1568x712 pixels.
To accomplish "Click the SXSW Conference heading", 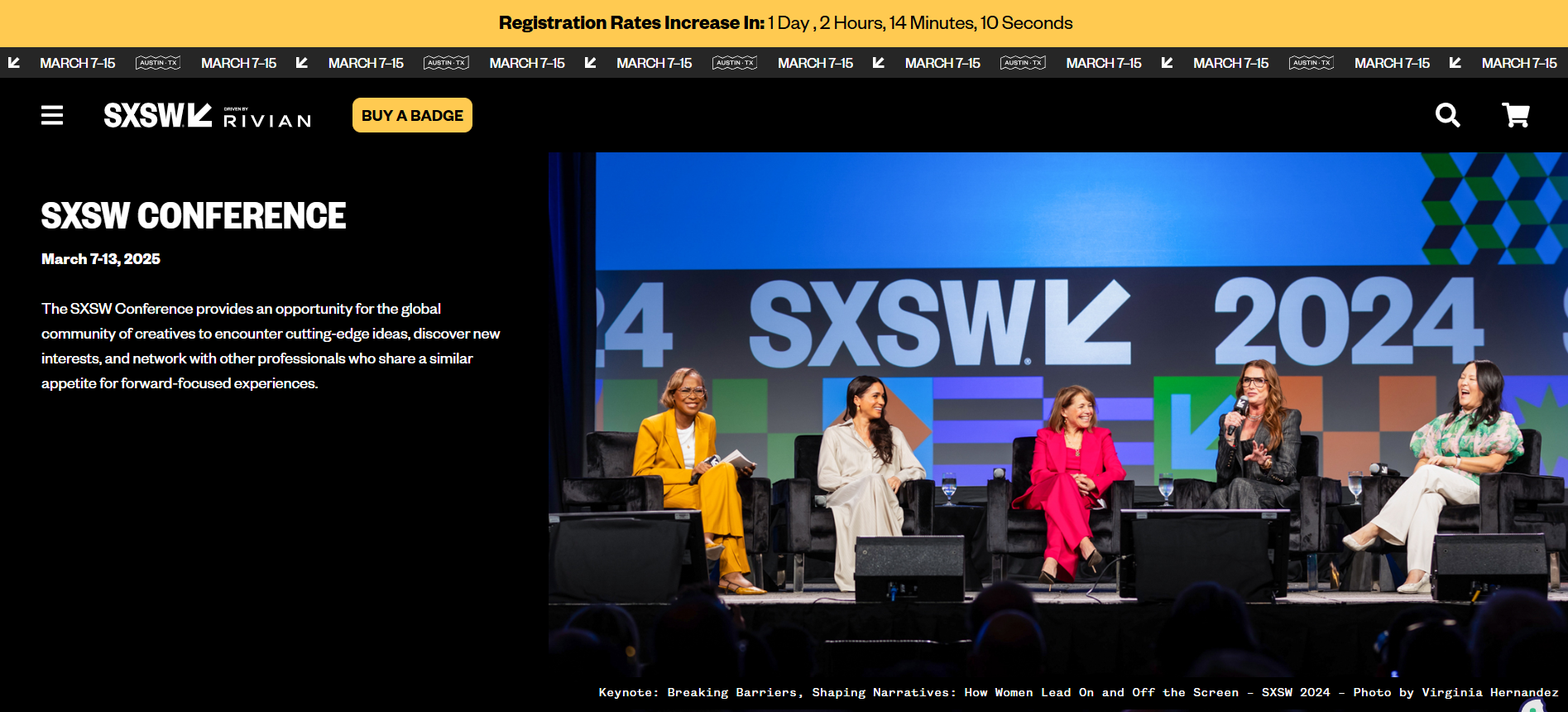I will coord(194,216).
